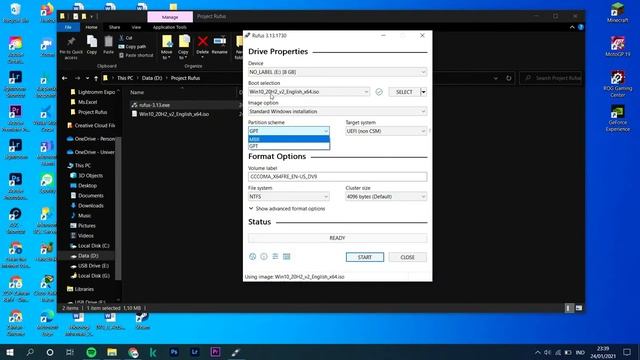Viewport: 640px width, 360px height.
Task: Open GeForce Experience desktop shortcut
Action: click(x=617, y=118)
